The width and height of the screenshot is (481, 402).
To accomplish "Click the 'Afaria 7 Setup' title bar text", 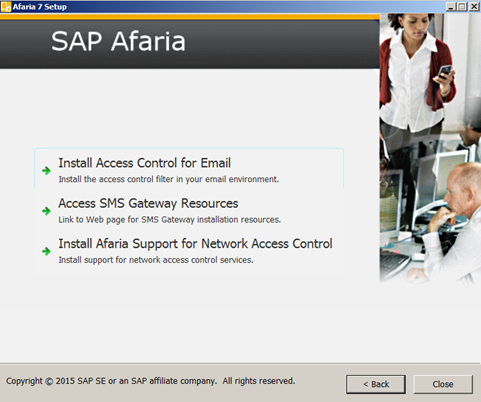I will [40, 7].
